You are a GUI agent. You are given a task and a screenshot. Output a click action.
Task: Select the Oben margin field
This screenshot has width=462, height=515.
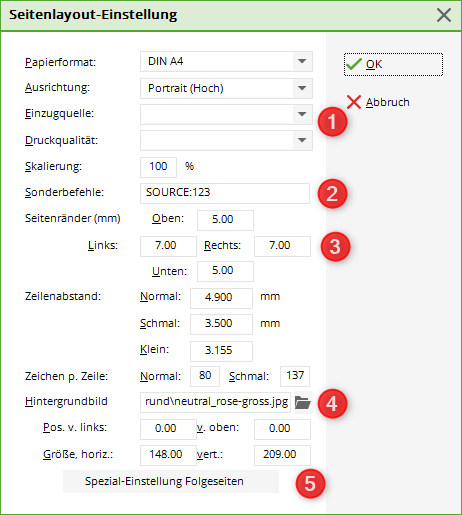coord(225,220)
